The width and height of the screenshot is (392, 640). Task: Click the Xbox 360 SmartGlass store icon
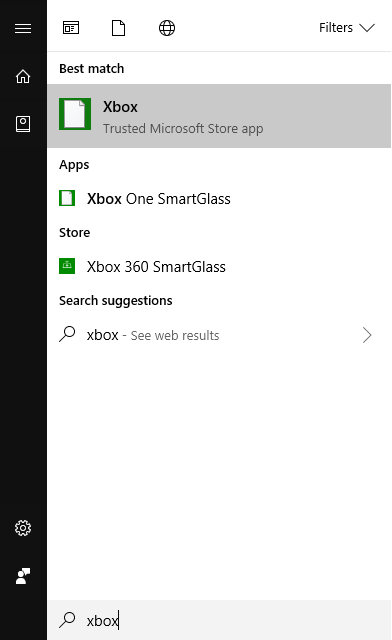click(x=67, y=266)
